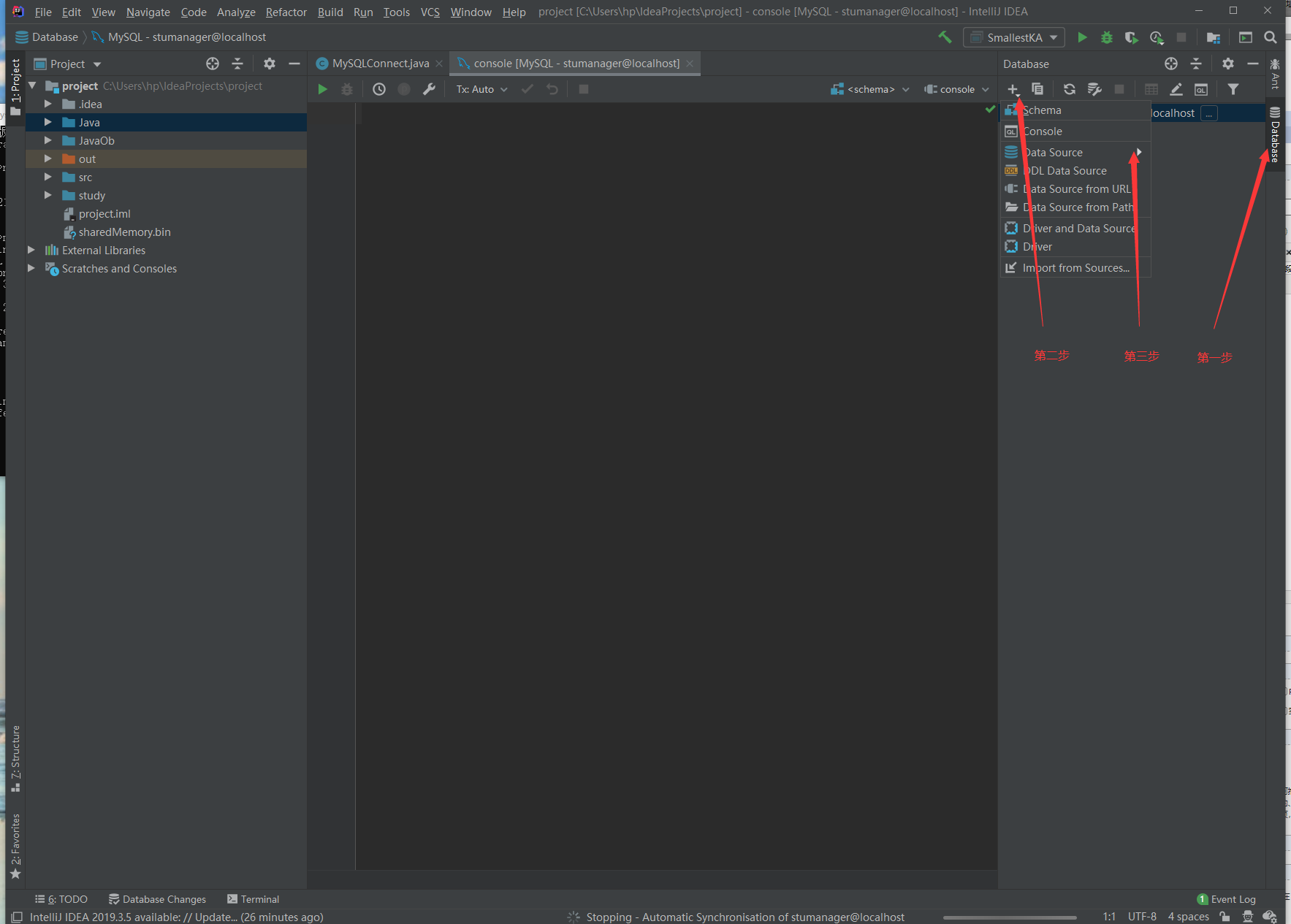Choose Console in the popup menu
This screenshot has width=1291, height=924.
pyautogui.click(x=1075, y=131)
